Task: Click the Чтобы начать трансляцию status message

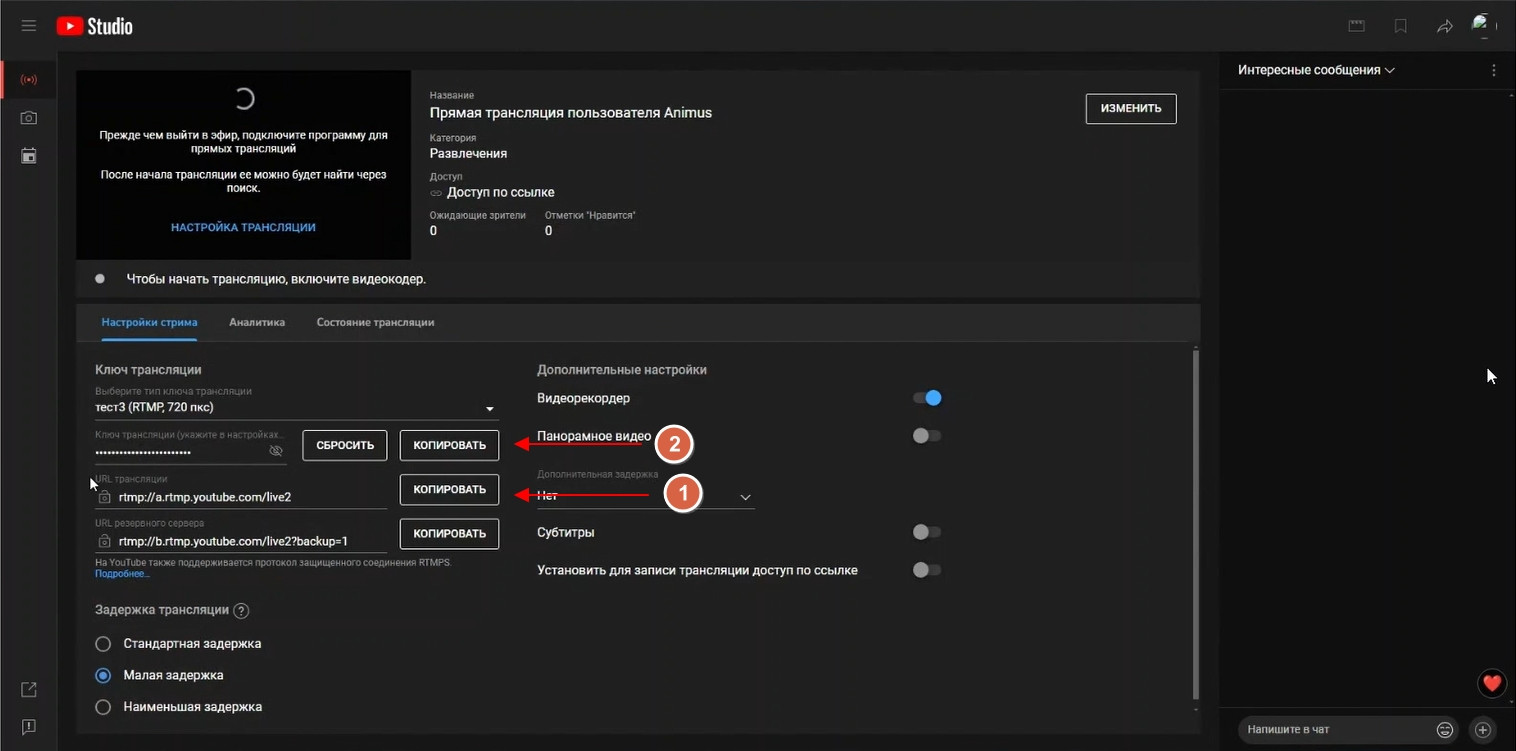Action: [276, 279]
